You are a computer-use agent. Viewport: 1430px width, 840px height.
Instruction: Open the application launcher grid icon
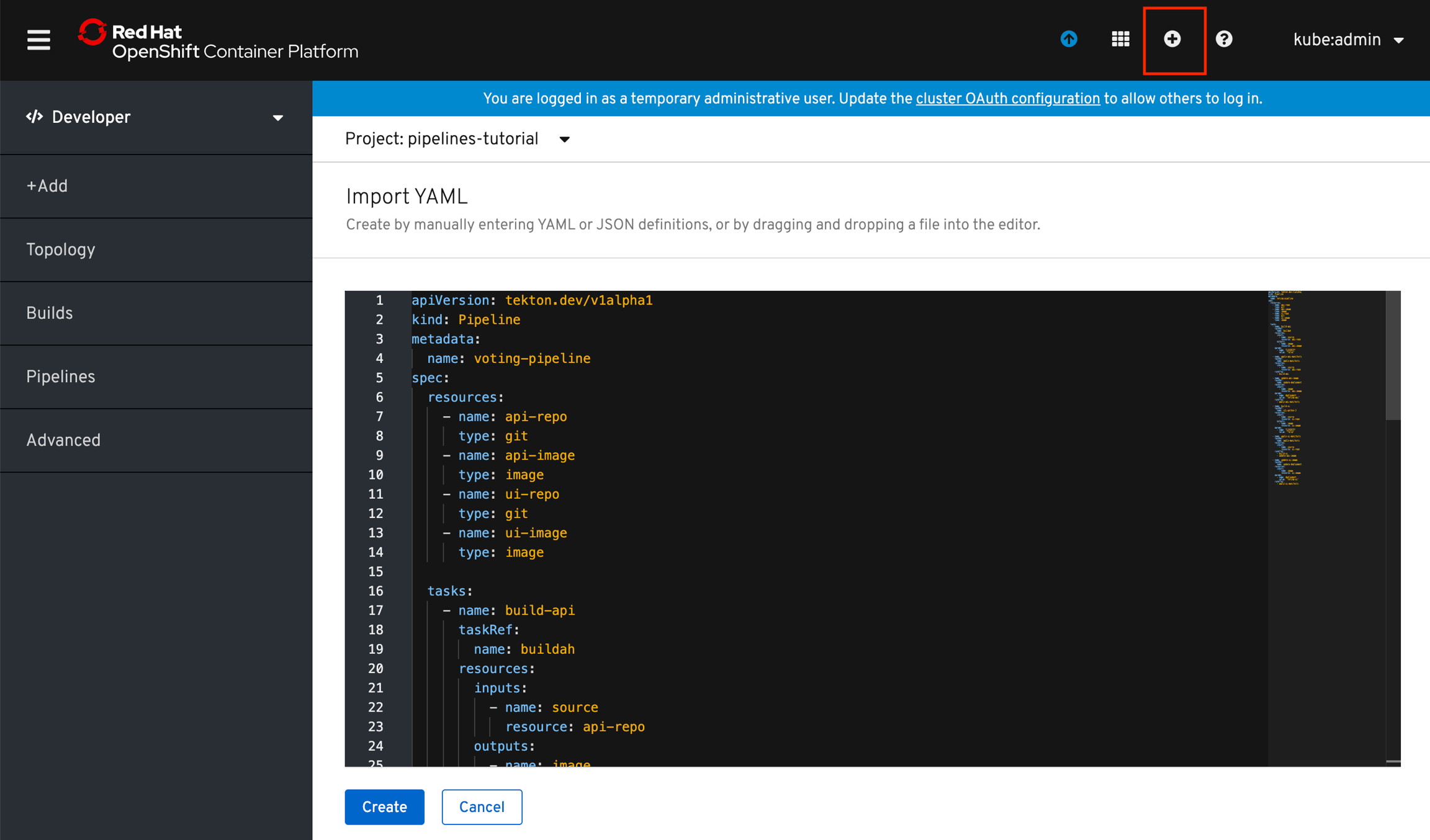[1120, 39]
